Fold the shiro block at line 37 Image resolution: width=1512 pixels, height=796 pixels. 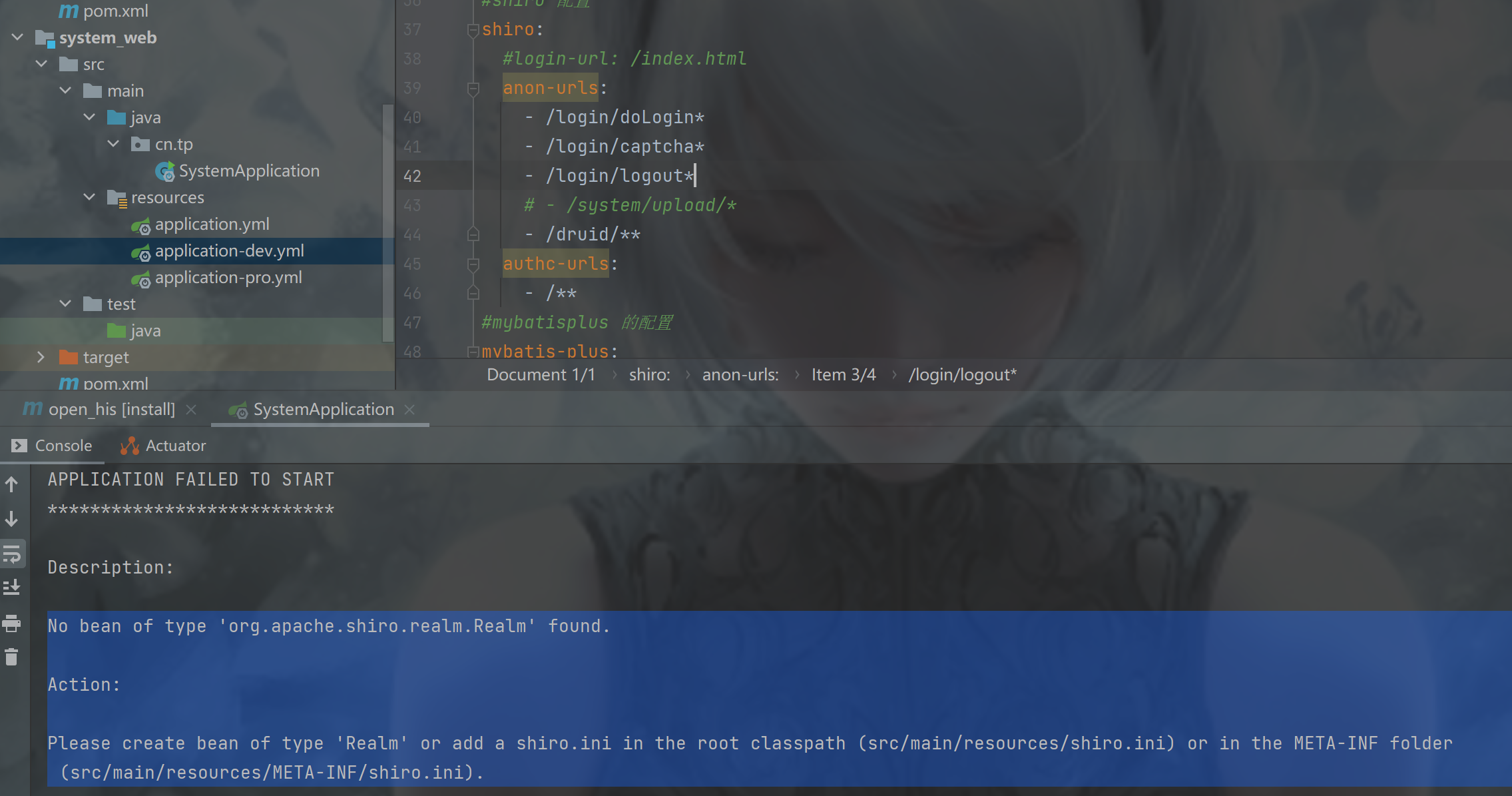click(473, 30)
